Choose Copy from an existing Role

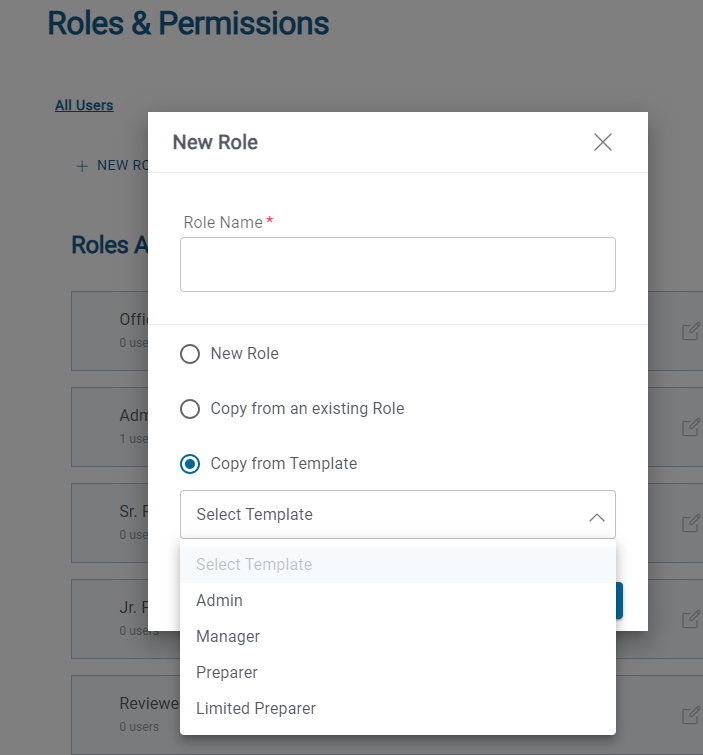(x=190, y=409)
